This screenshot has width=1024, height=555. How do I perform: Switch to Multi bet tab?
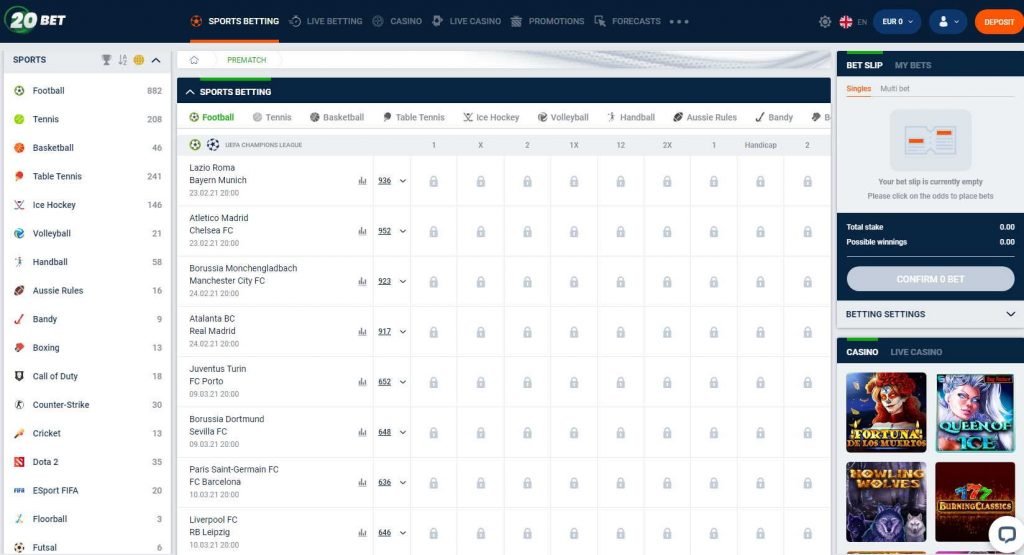pos(894,89)
